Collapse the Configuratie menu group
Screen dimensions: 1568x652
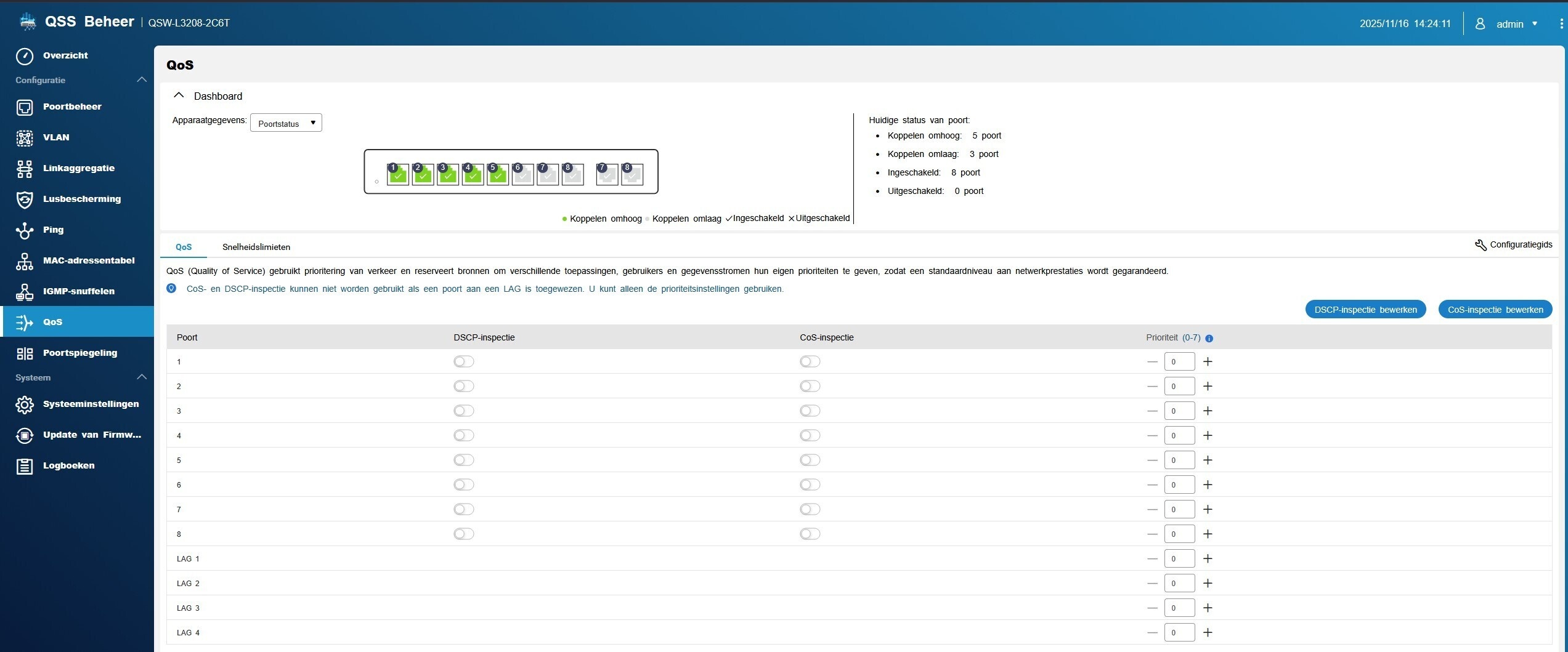tap(142, 79)
